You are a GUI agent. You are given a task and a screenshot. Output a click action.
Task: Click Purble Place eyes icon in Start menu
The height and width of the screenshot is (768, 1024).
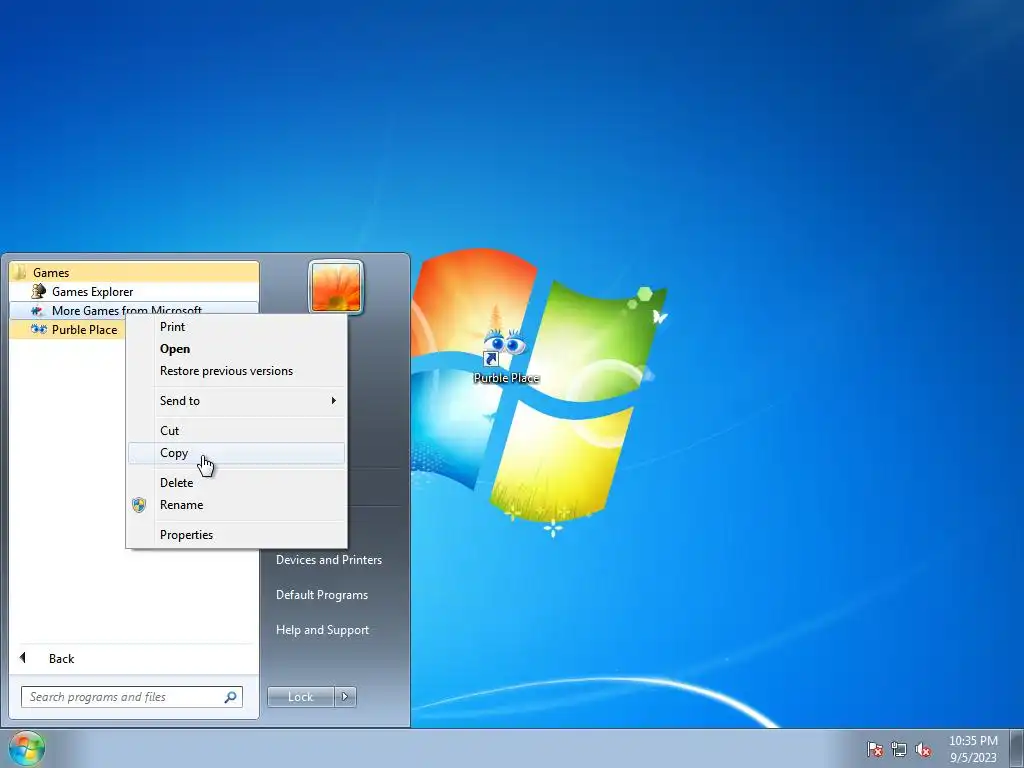[39, 330]
